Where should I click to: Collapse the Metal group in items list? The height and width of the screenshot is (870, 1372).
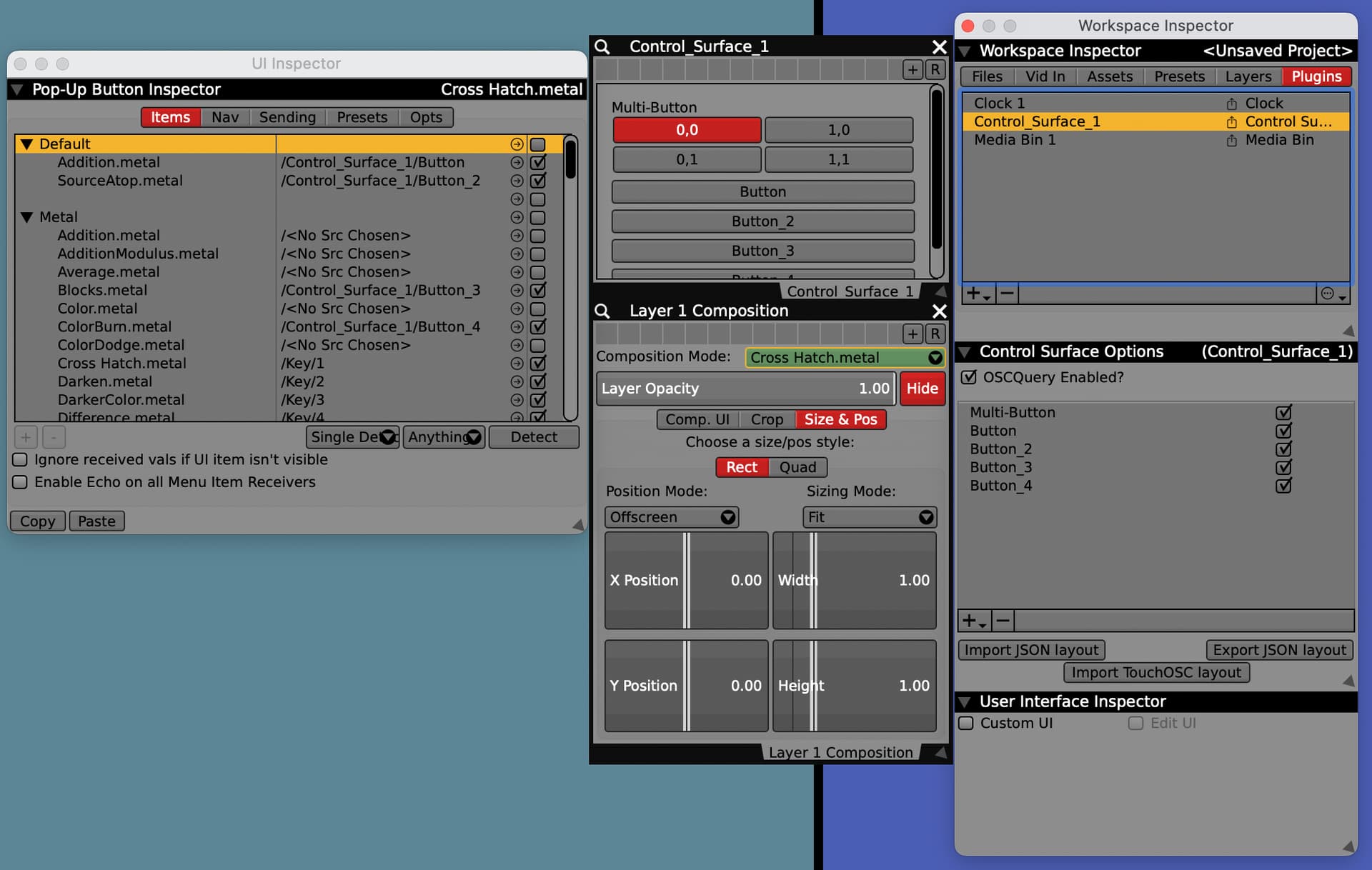(x=27, y=217)
